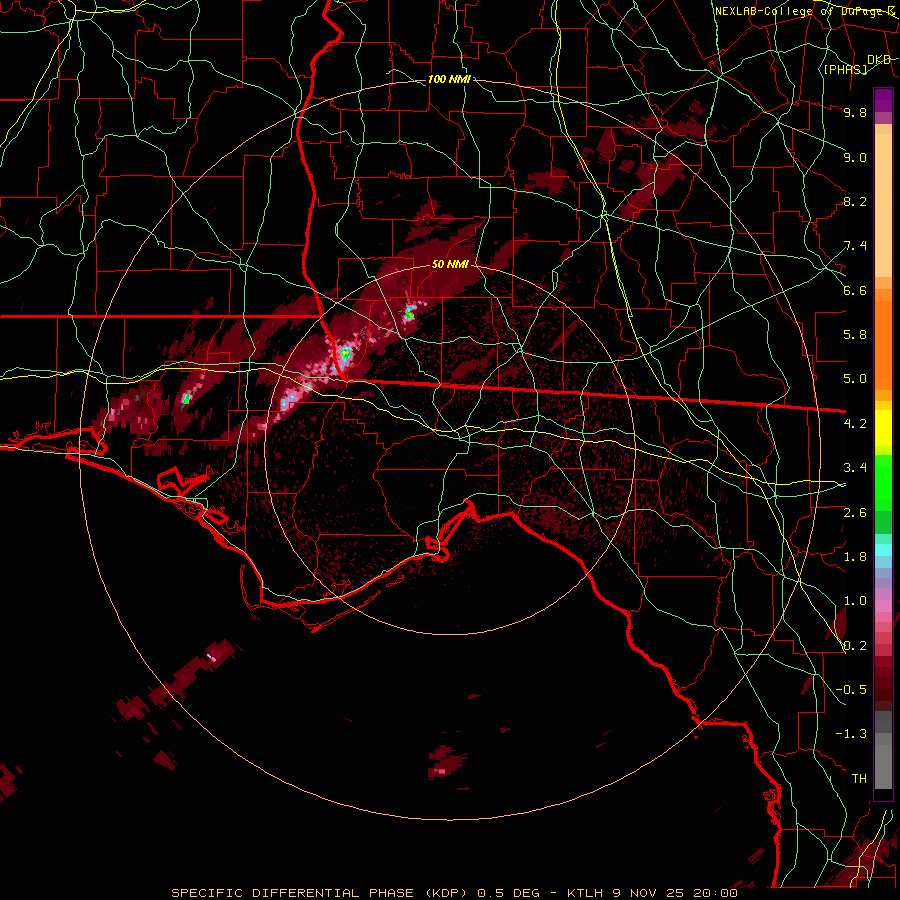Click the 1.8 scale value
900x900 pixels.
tap(855, 557)
